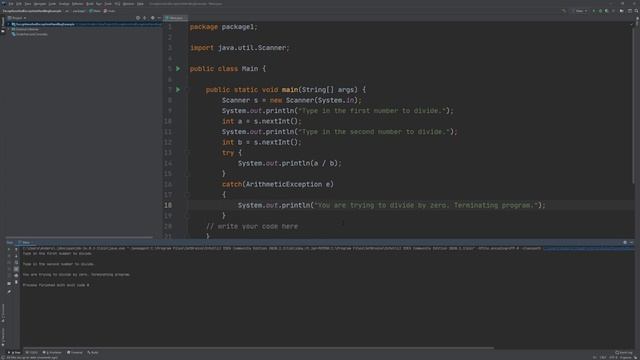Open the Build tool window button

pos(93,352)
